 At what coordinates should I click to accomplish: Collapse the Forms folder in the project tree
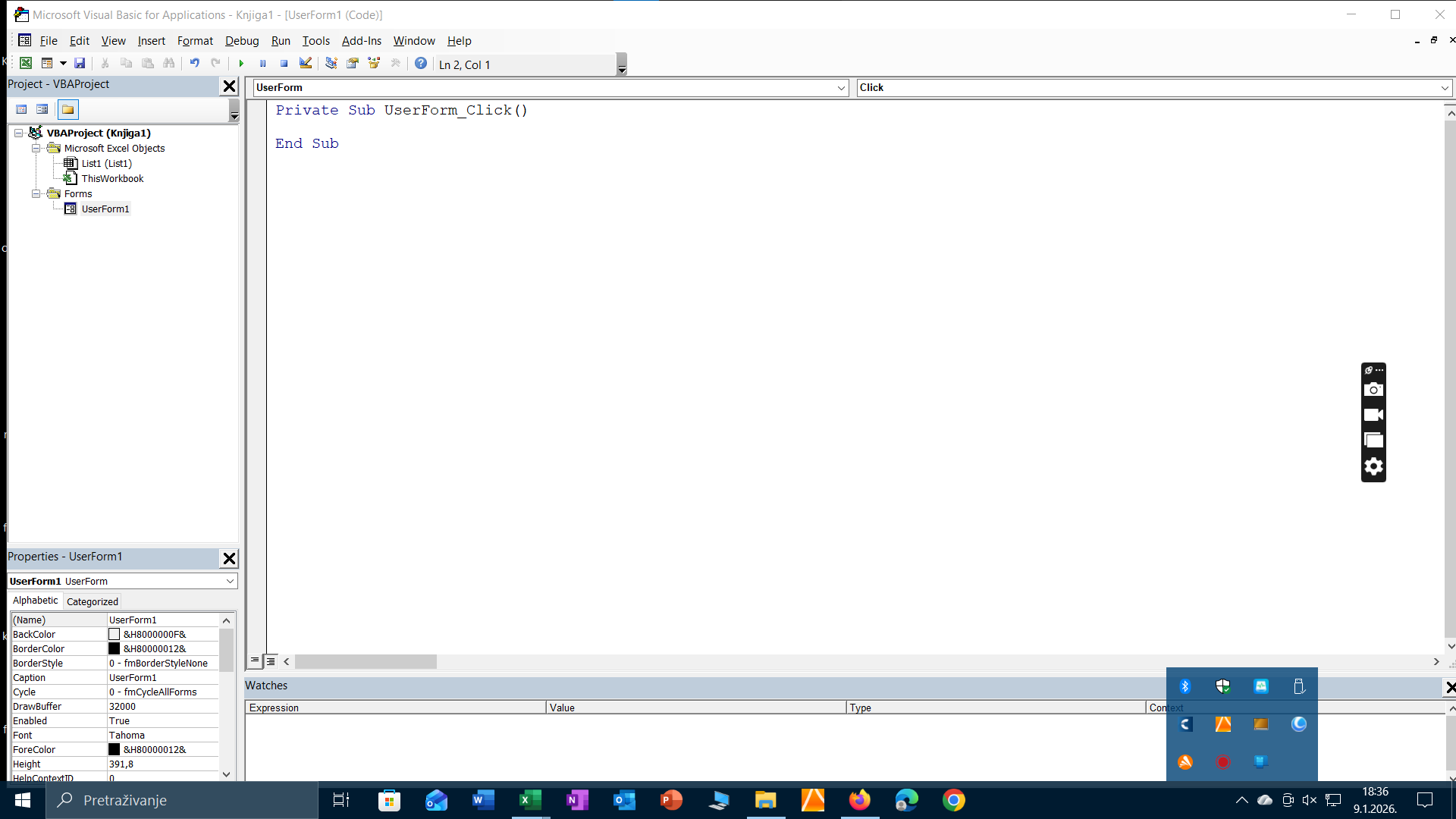point(36,194)
